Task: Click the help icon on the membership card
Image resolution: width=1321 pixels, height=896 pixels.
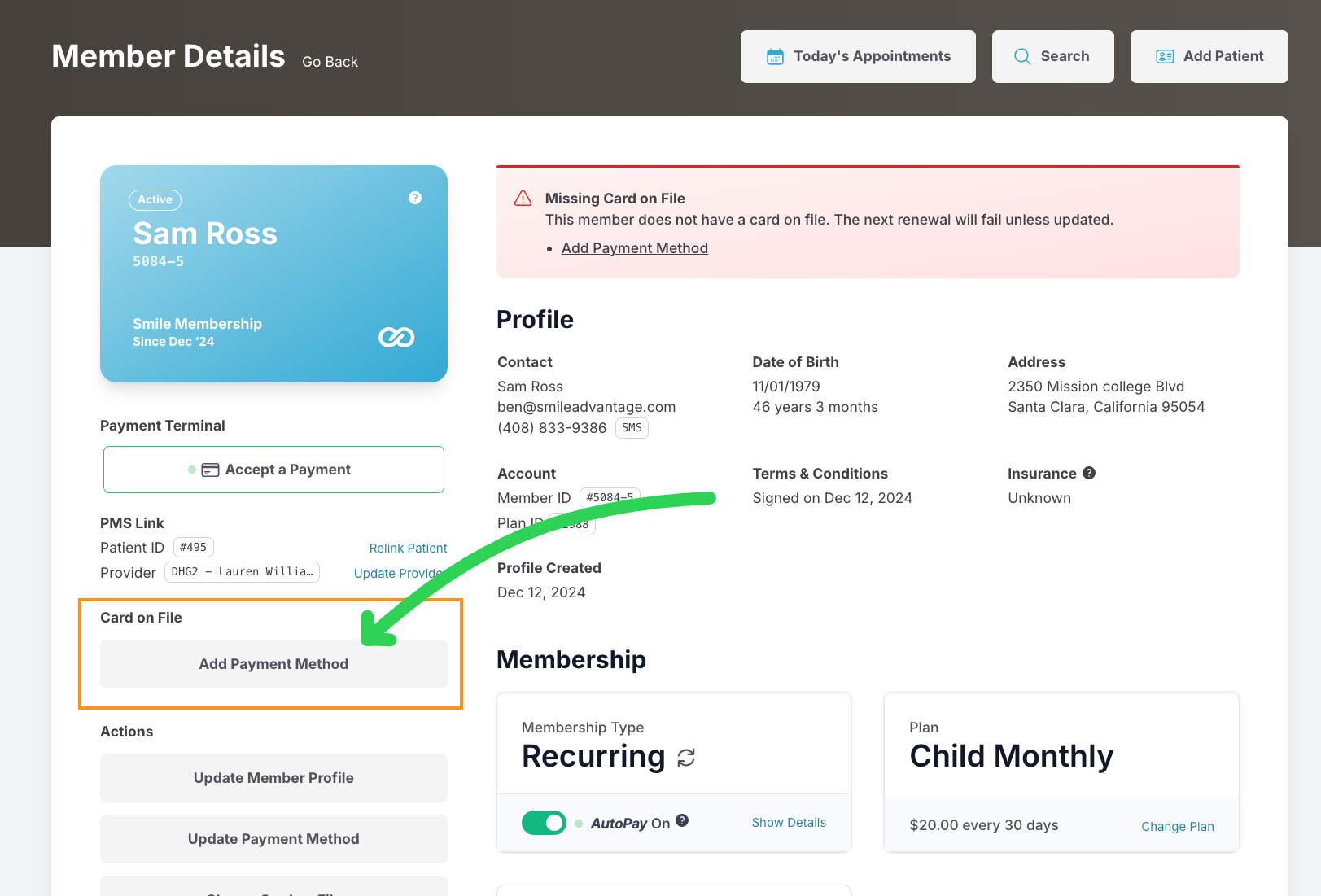Action: pyautogui.click(x=415, y=198)
